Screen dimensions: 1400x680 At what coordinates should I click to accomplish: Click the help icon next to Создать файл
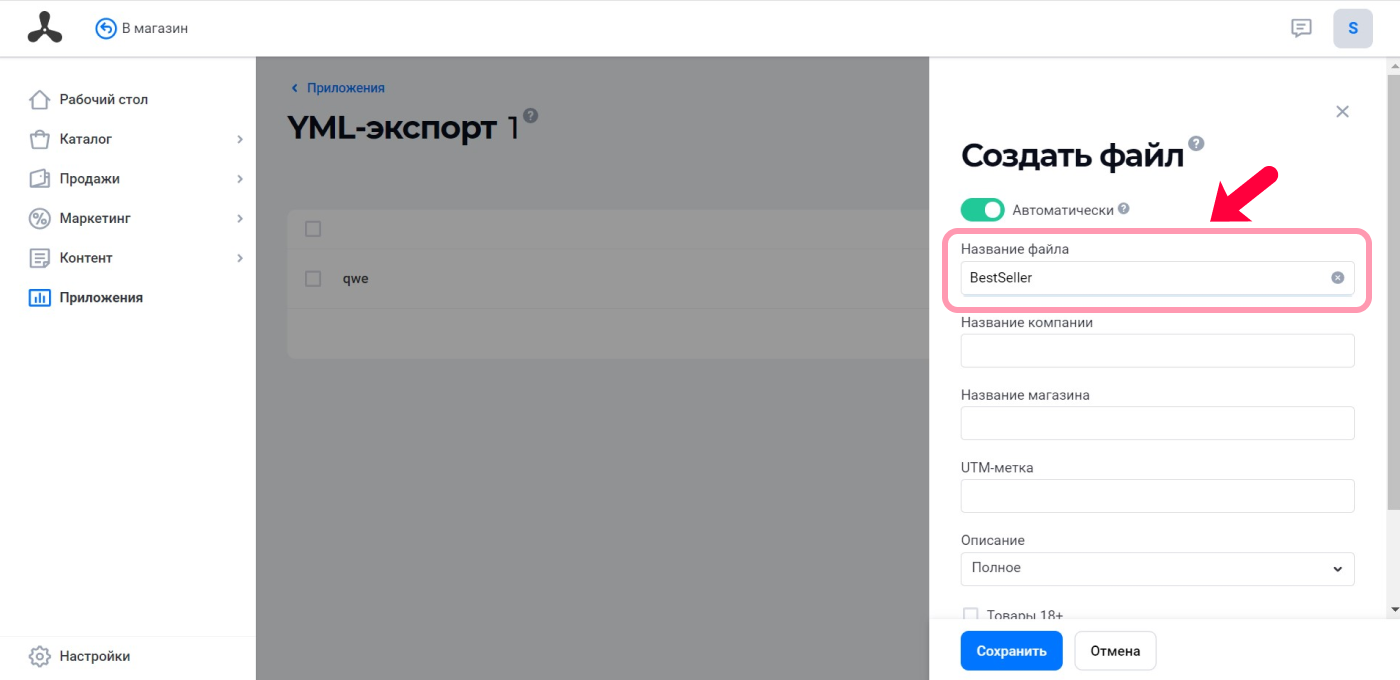tap(1196, 143)
